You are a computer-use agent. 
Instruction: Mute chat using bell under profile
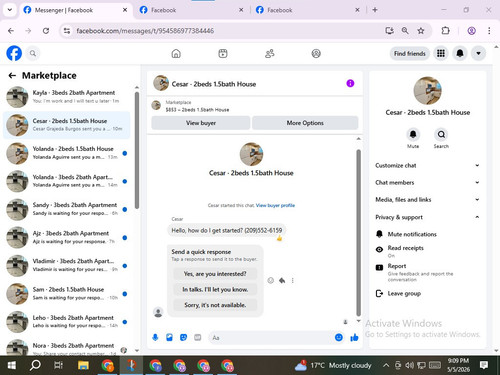pos(413,135)
